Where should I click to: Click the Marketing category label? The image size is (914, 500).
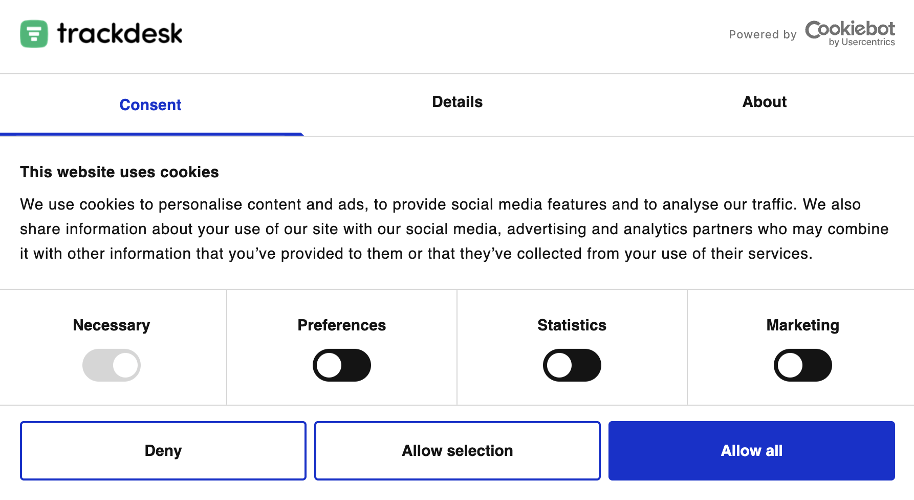(803, 325)
